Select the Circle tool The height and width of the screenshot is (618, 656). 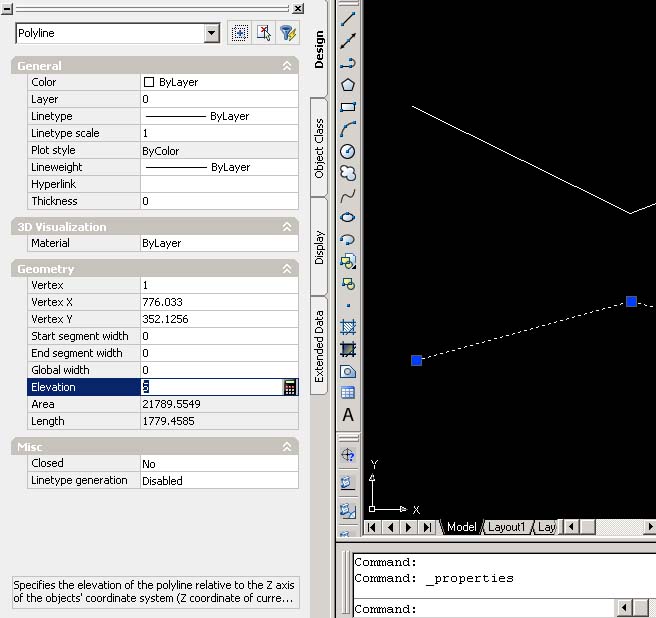[x=348, y=151]
